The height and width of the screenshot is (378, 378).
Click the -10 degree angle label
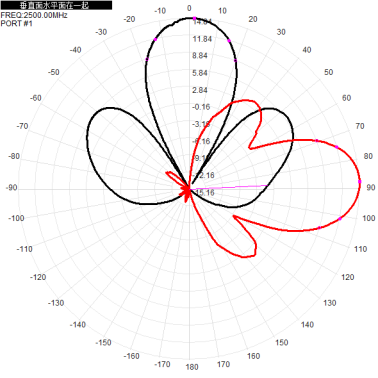point(160,11)
